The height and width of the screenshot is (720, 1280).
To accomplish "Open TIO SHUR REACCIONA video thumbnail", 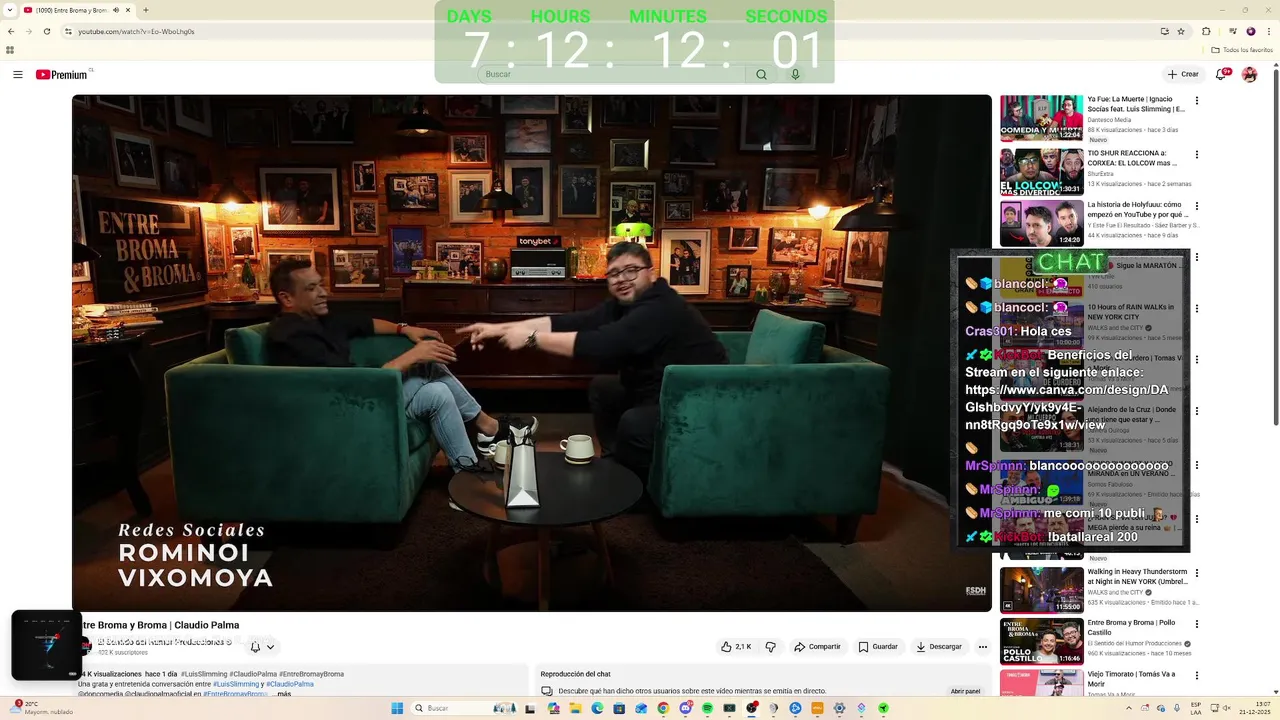I will 1041,172.
